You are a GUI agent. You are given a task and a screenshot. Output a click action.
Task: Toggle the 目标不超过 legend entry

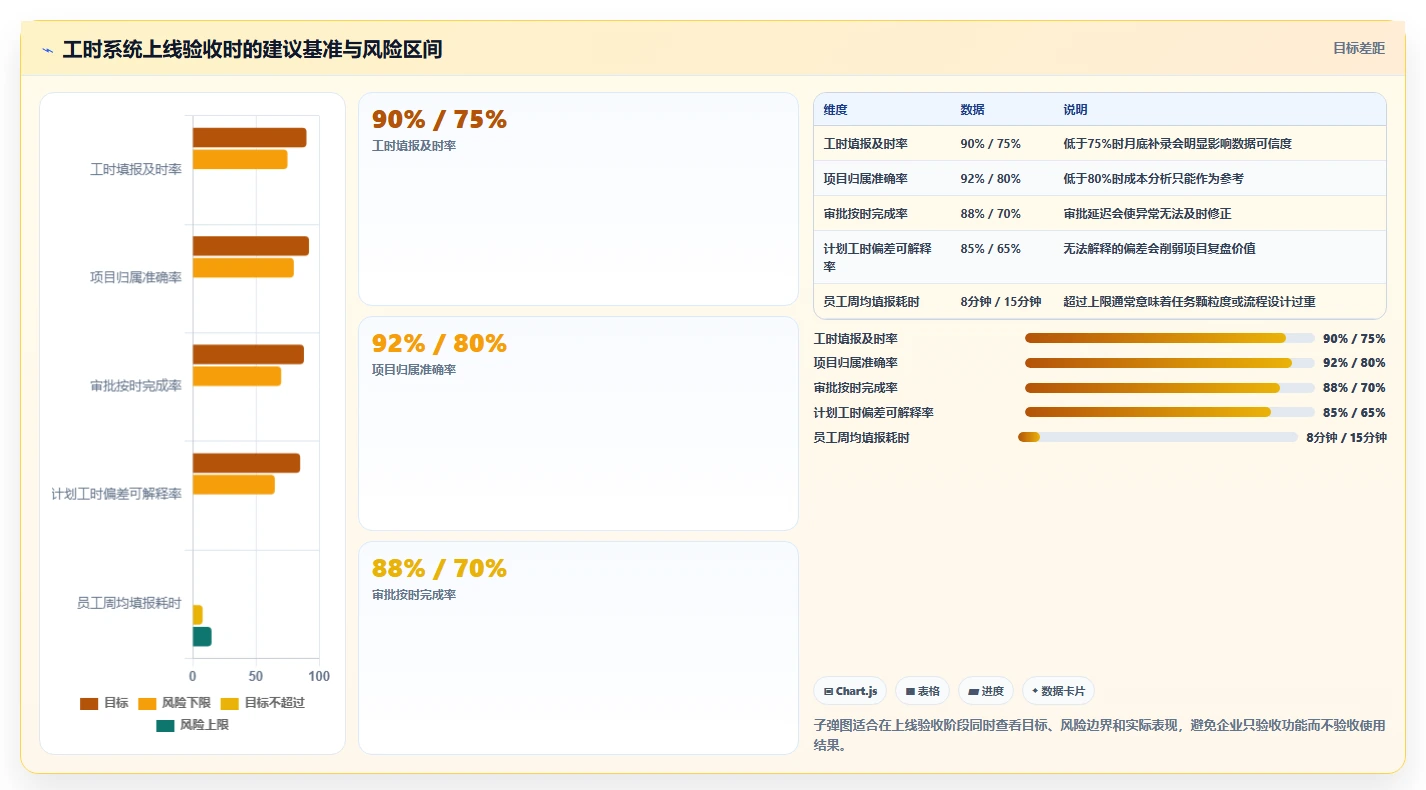[x=262, y=703]
